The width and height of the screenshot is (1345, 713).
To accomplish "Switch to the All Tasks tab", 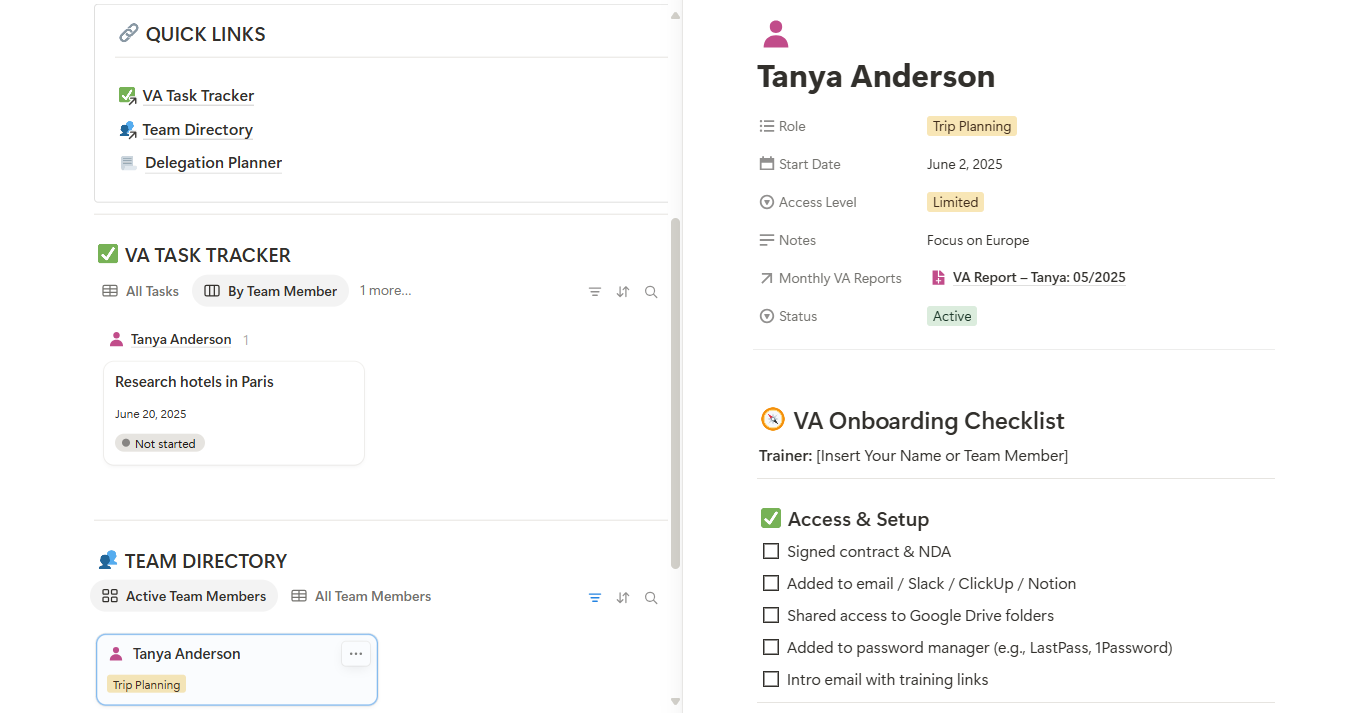I will 141,291.
